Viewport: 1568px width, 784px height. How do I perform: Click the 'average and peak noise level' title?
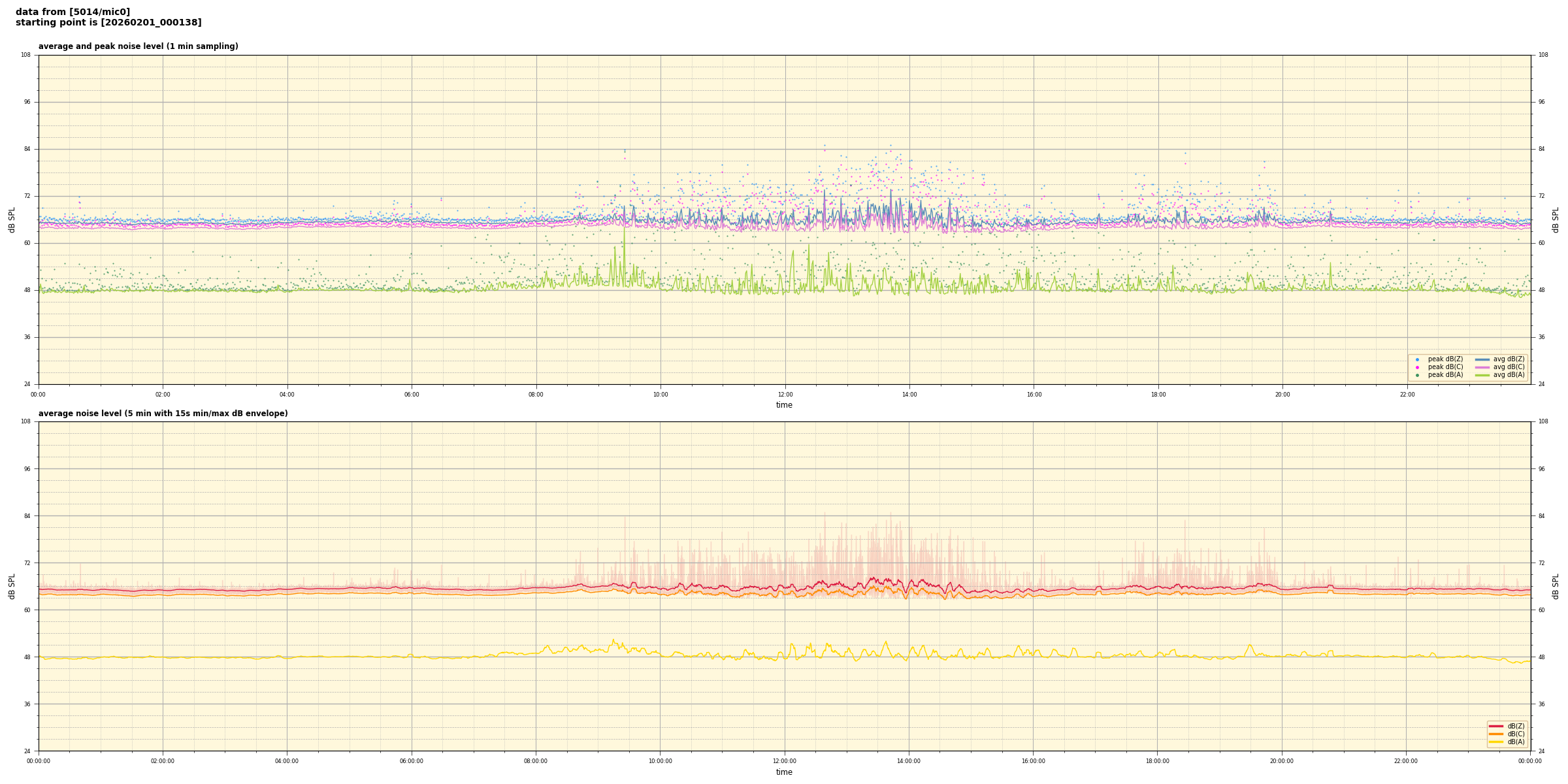(x=138, y=46)
